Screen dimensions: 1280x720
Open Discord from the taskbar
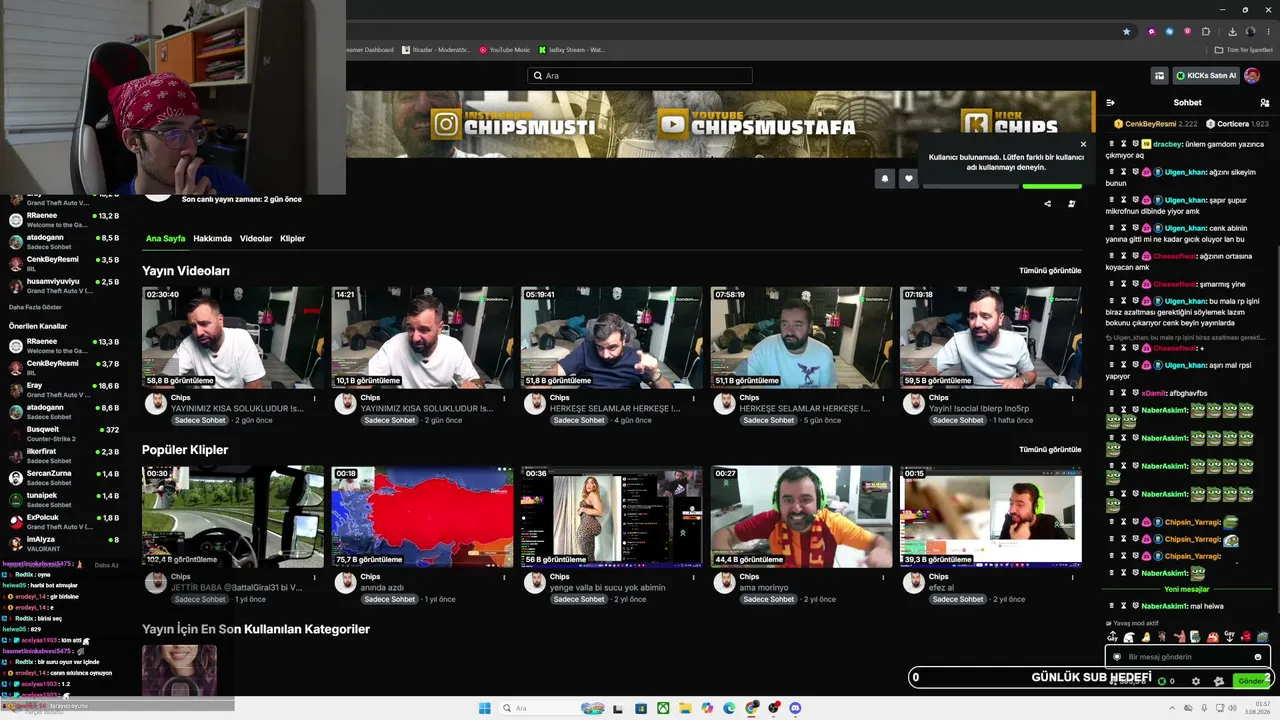pyautogui.click(x=795, y=708)
